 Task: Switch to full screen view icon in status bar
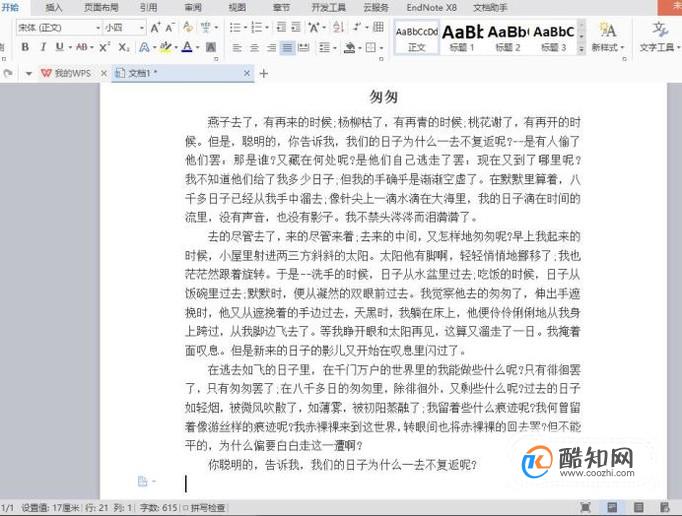click(x=585, y=507)
